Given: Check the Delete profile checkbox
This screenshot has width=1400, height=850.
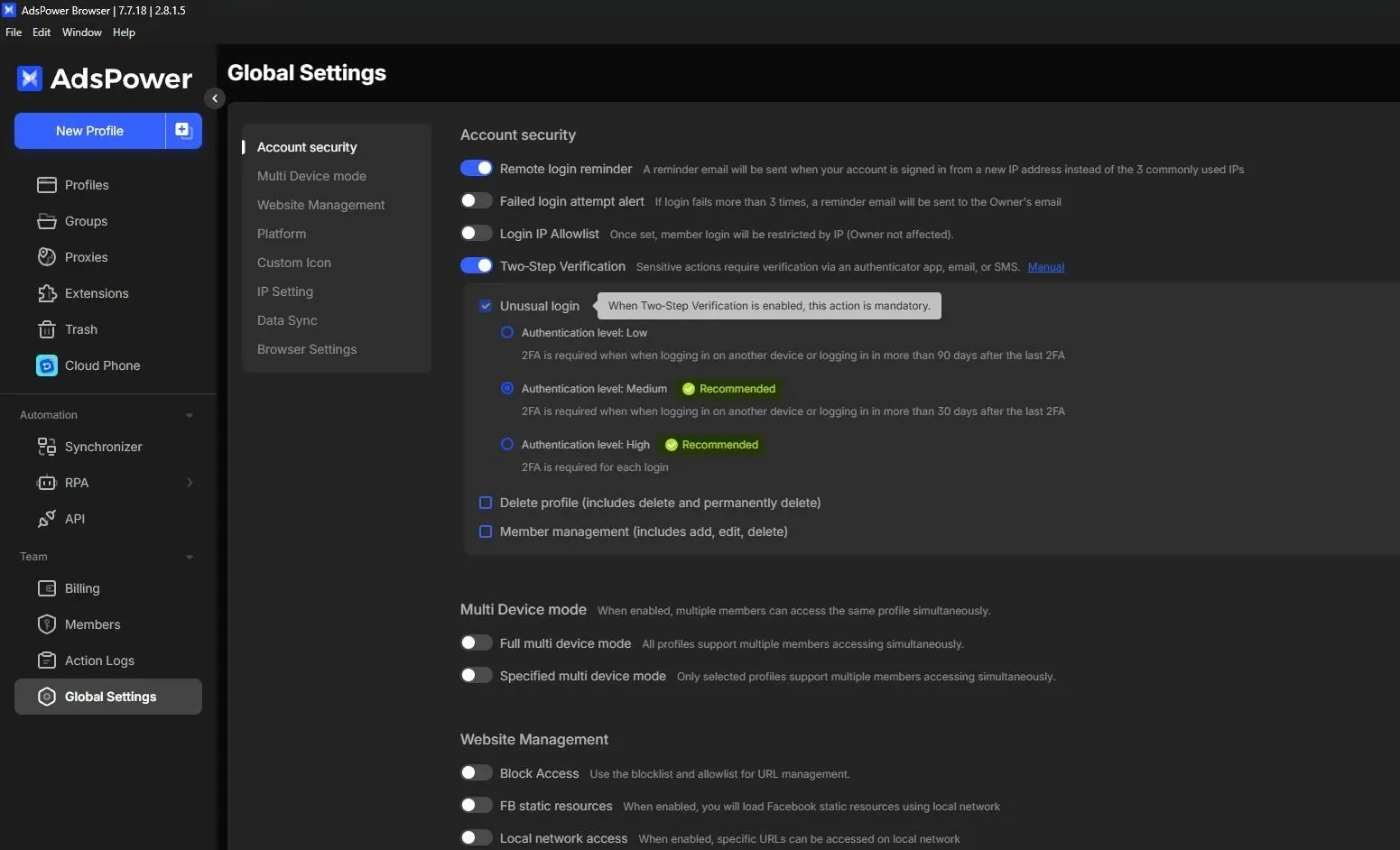Looking at the screenshot, I should coord(486,503).
